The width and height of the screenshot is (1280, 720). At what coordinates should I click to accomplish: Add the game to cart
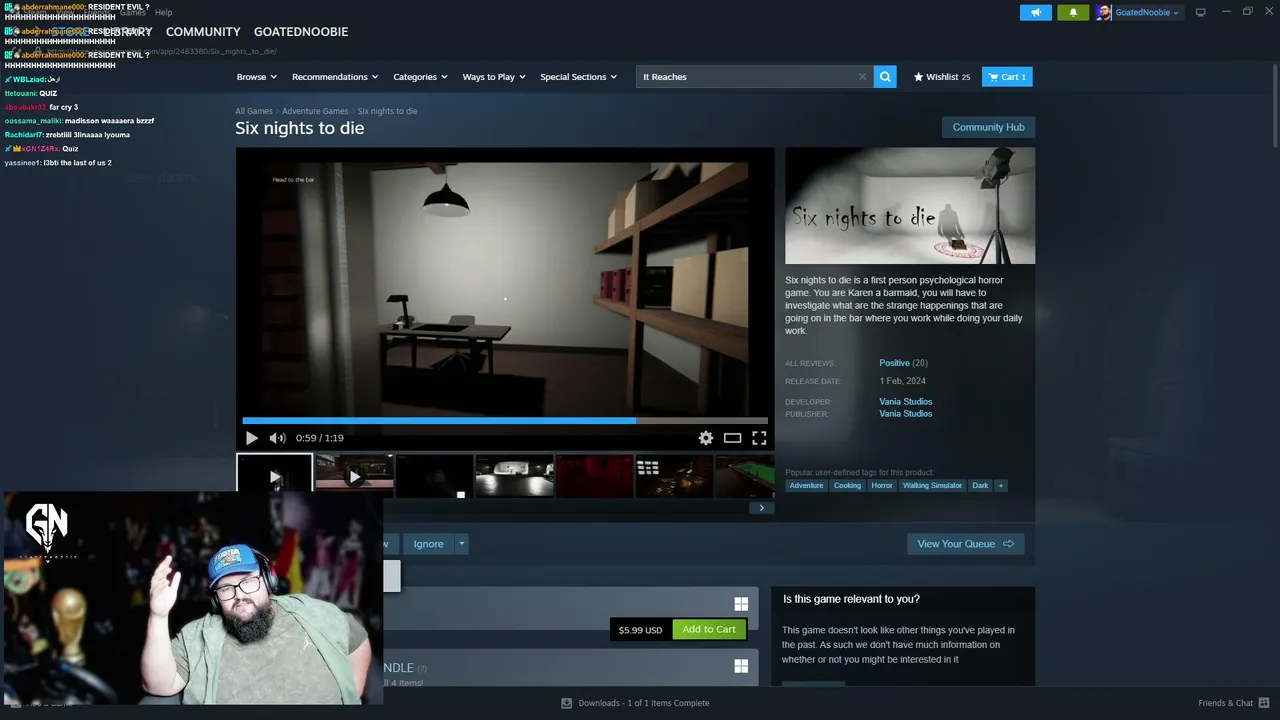tap(709, 630)
